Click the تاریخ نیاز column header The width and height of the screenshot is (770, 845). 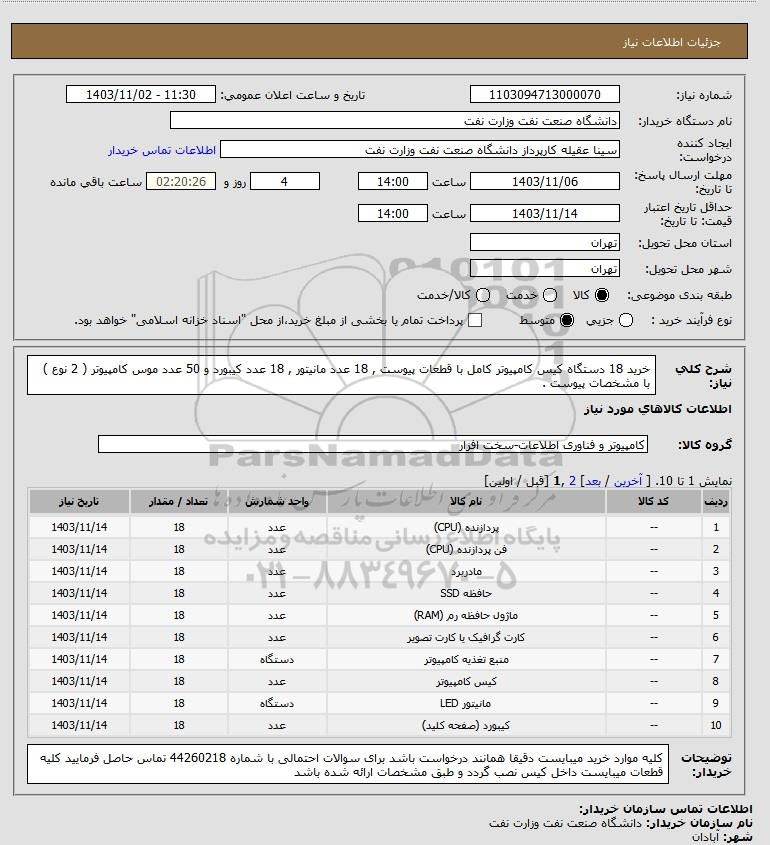pos(79,502)
